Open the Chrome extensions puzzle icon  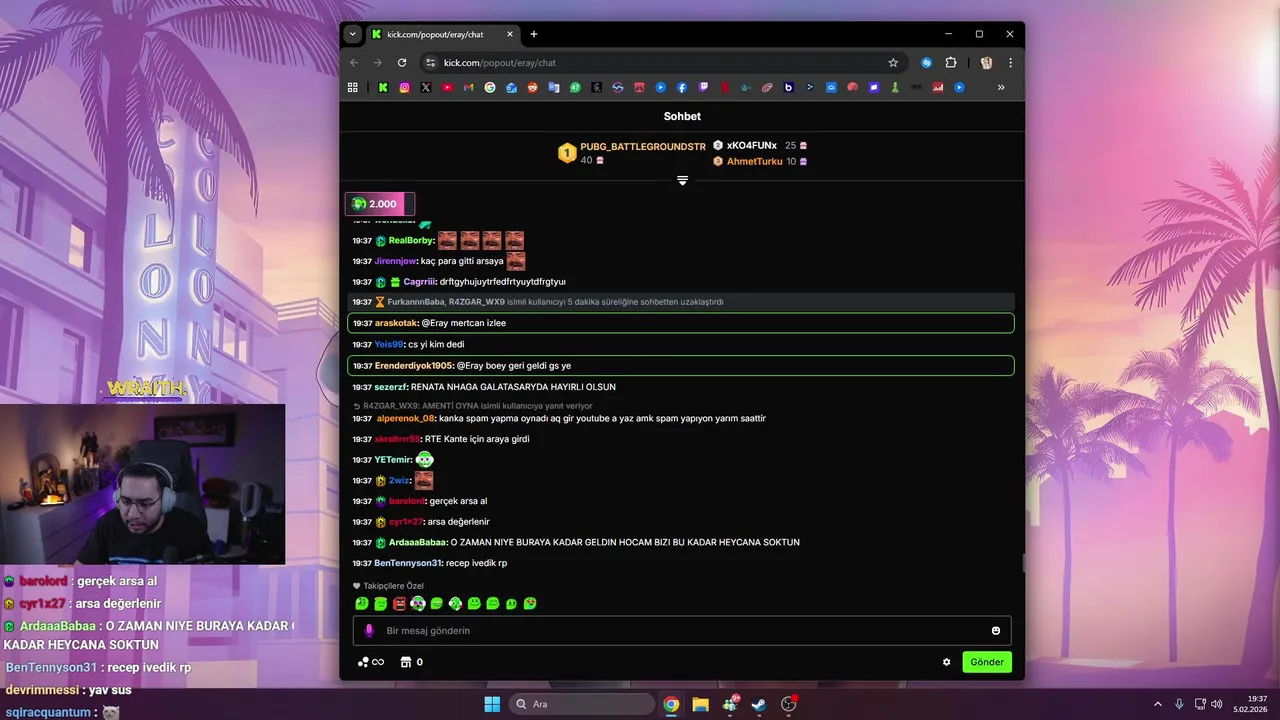(951, 62)
